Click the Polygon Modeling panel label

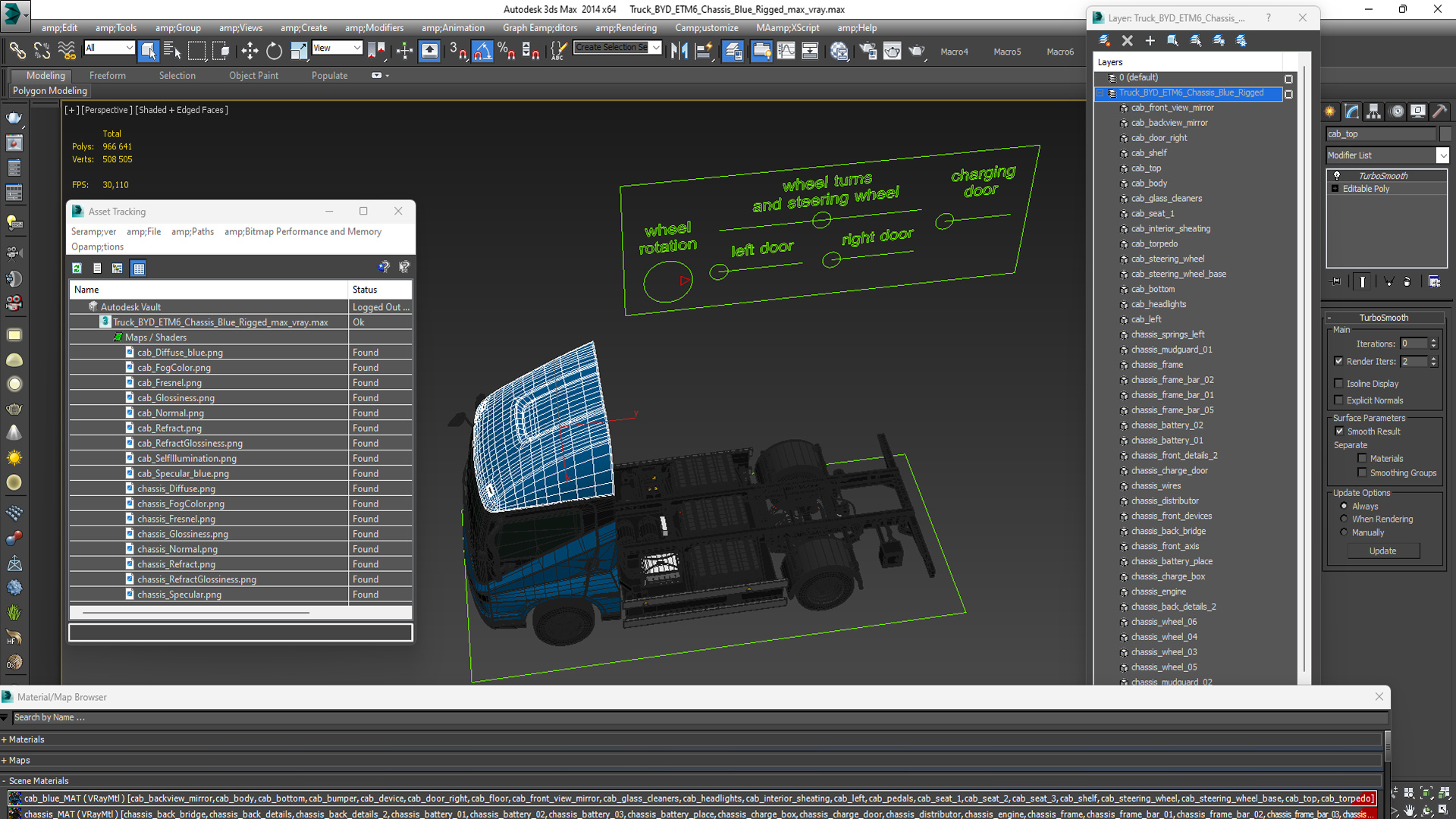coord(50,90)
